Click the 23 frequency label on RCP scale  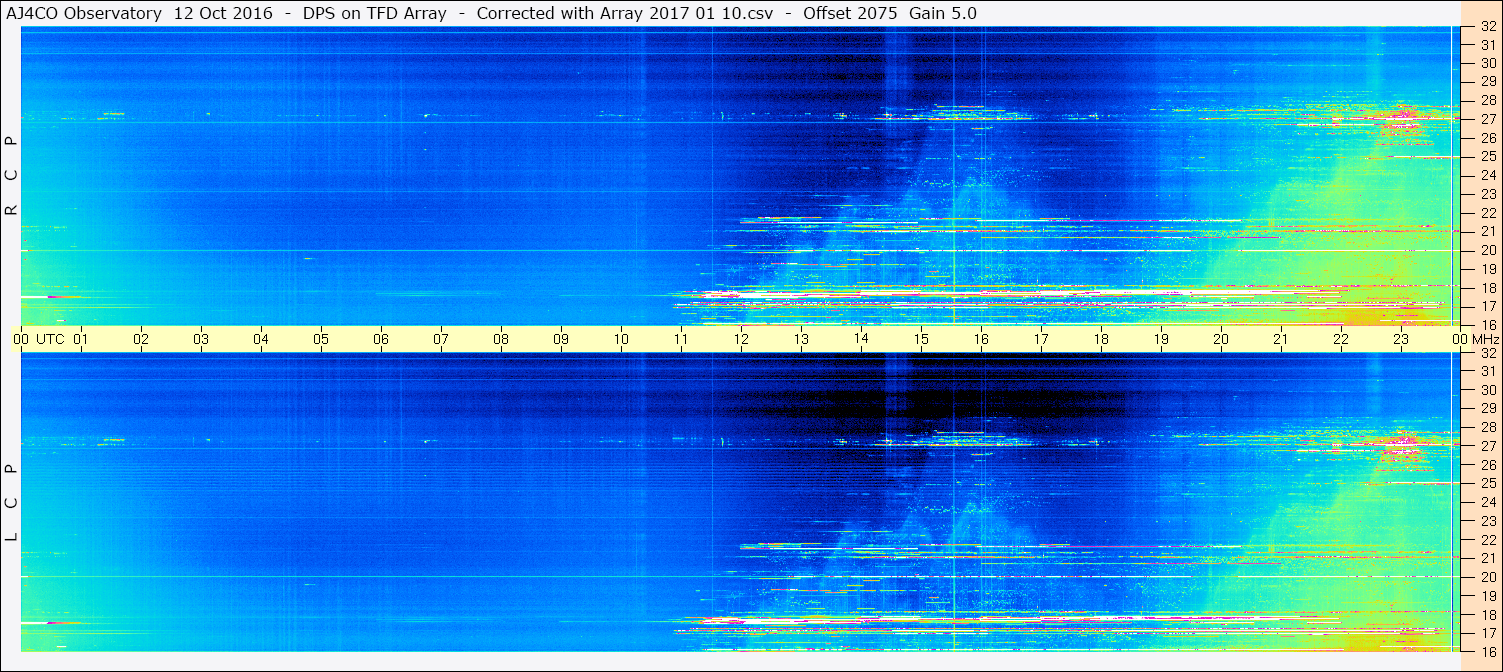coord(1487,194)
